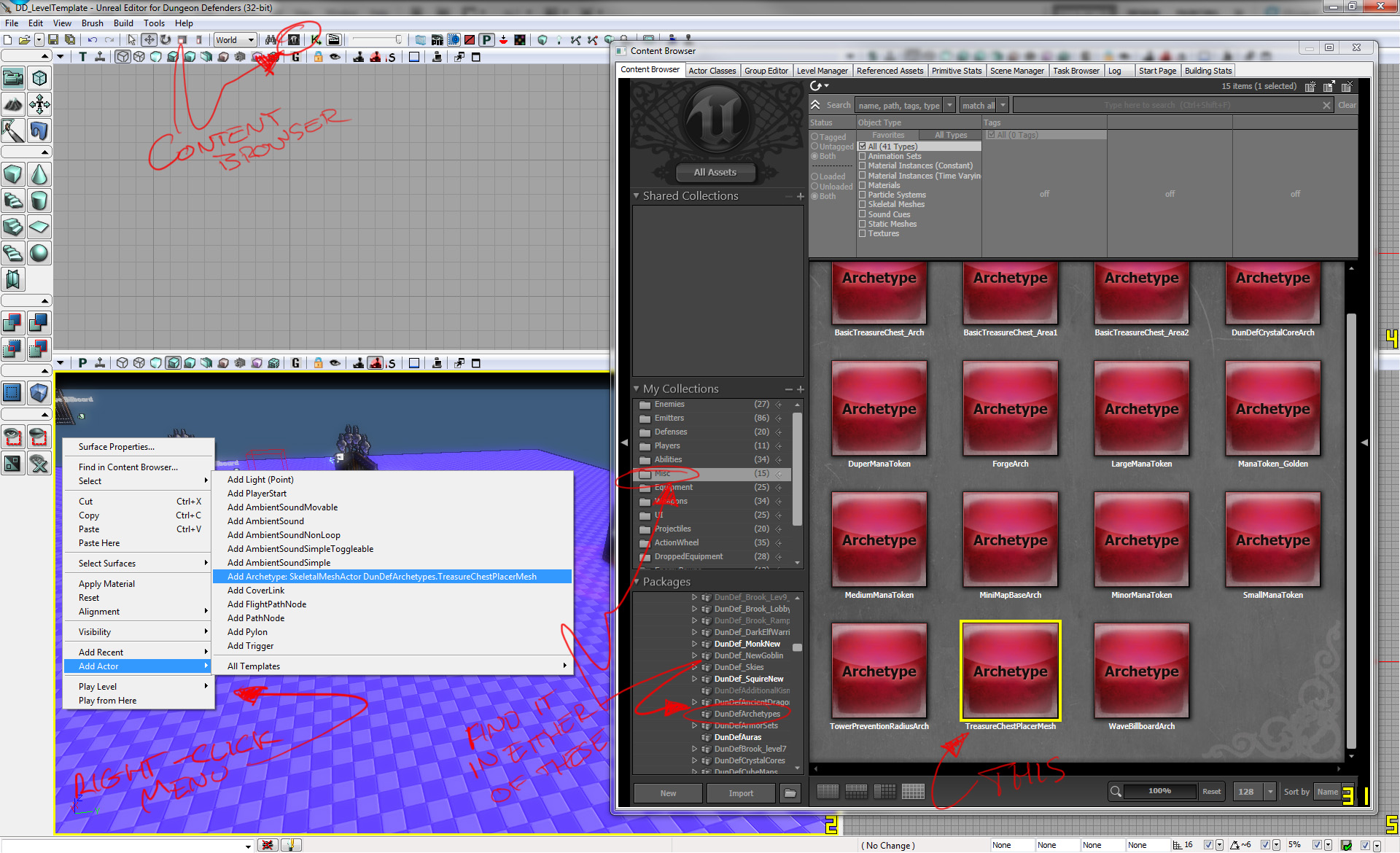Click the CSG Add icon
The image size is (1400, 853).
tap(13, 322)
